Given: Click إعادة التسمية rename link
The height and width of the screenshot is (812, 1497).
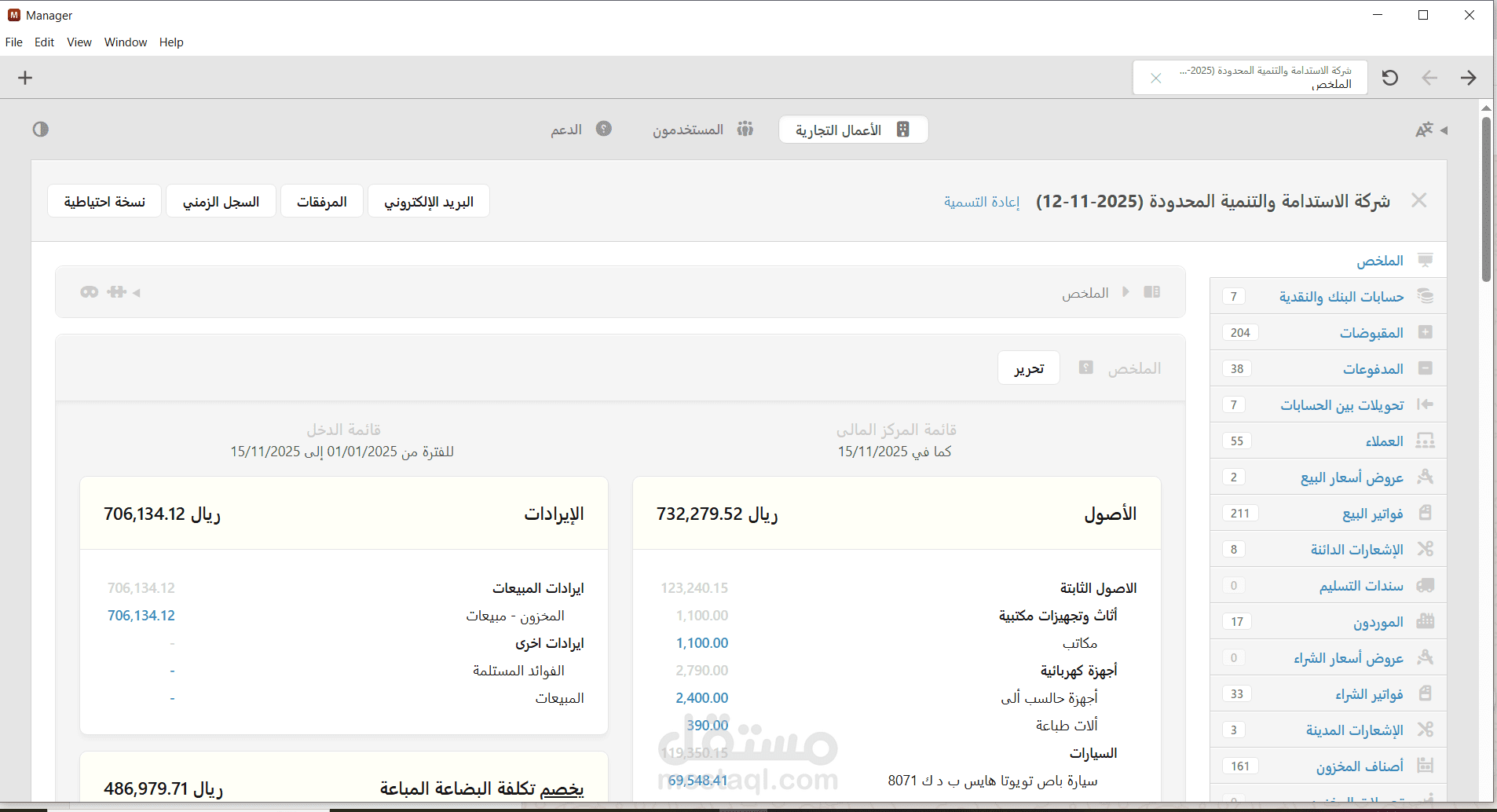Looking at the screenshot, I should (x=982, y=202).
